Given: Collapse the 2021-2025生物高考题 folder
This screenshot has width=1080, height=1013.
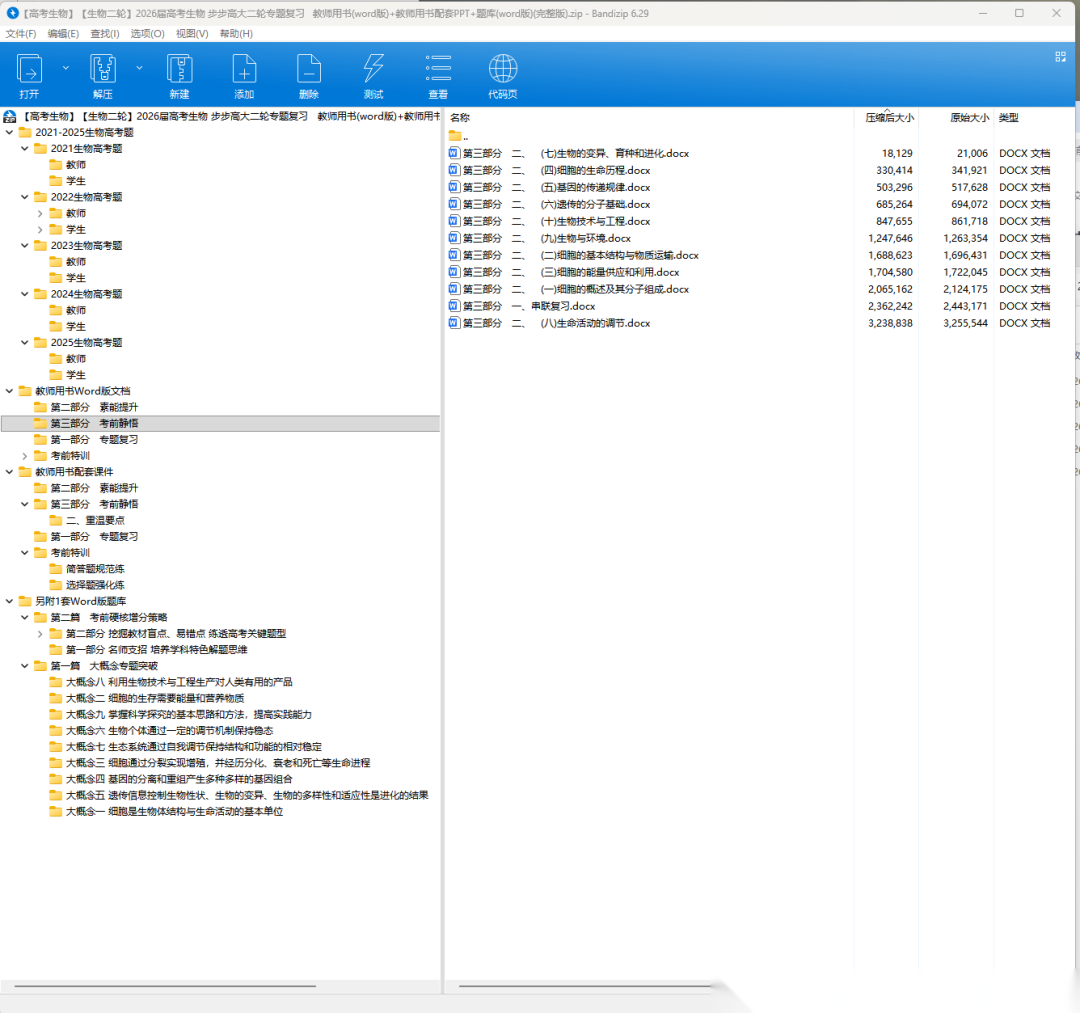Looking at the screenshot, I should click(x=10, y=132).
